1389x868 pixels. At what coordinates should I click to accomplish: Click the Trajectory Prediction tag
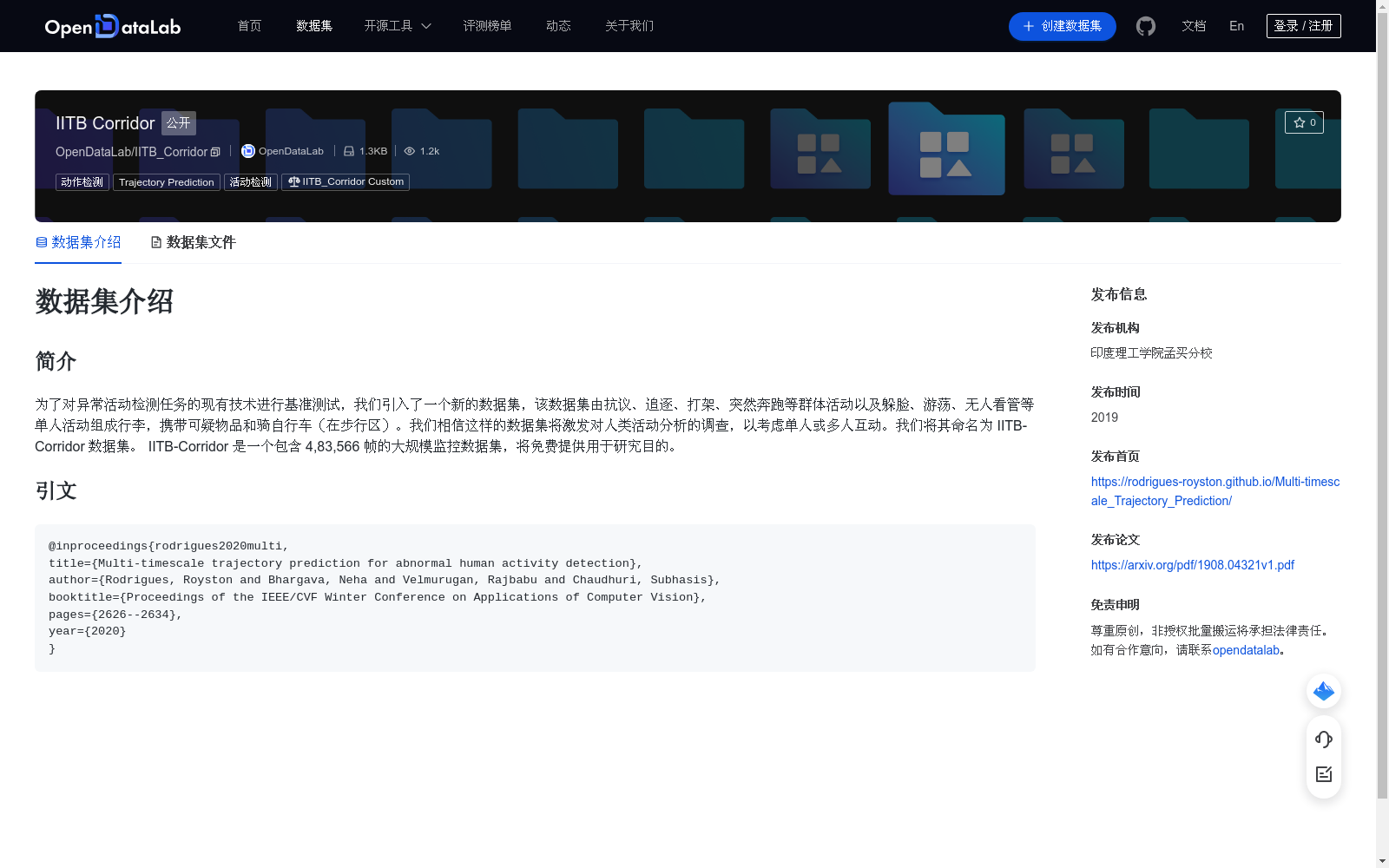pyautogui.click(x=167, y=182)
